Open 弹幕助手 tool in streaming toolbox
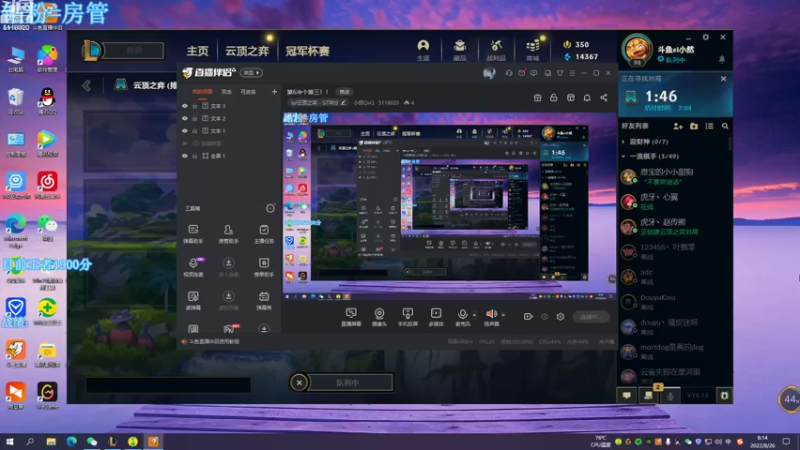 pyautogui.click(x=193, y=234)
